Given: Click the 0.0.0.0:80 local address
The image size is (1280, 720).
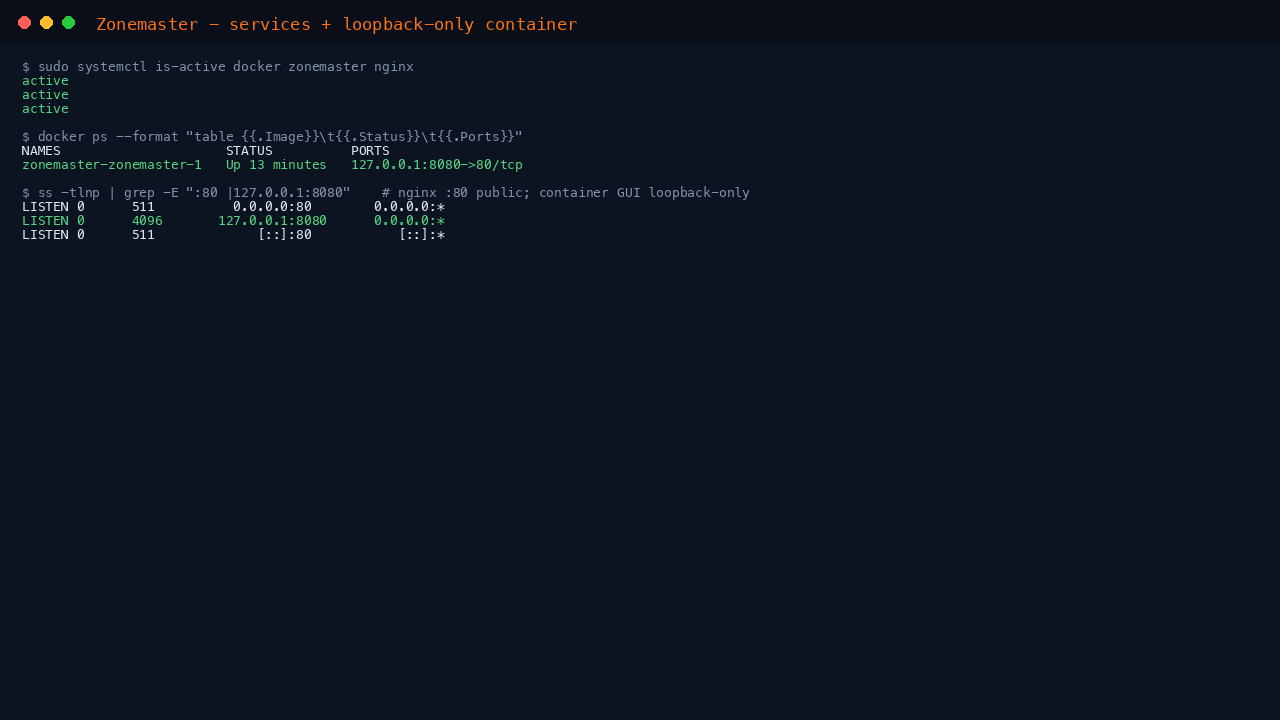Looking at the screenshot, I should pyautogui.click(x=272, y=207).
